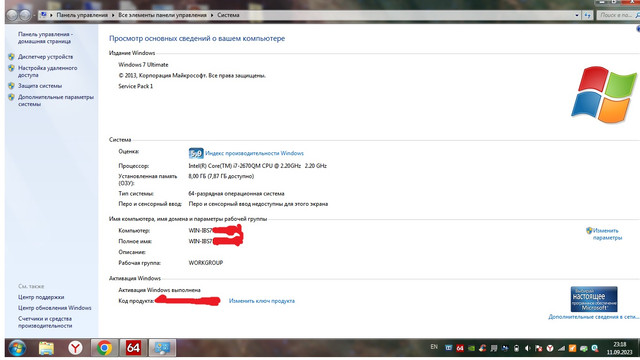Viewport: 640px width, 360px height.
Task: Click the Forward navigation arrow button
Action: click(x=25, y=15)
